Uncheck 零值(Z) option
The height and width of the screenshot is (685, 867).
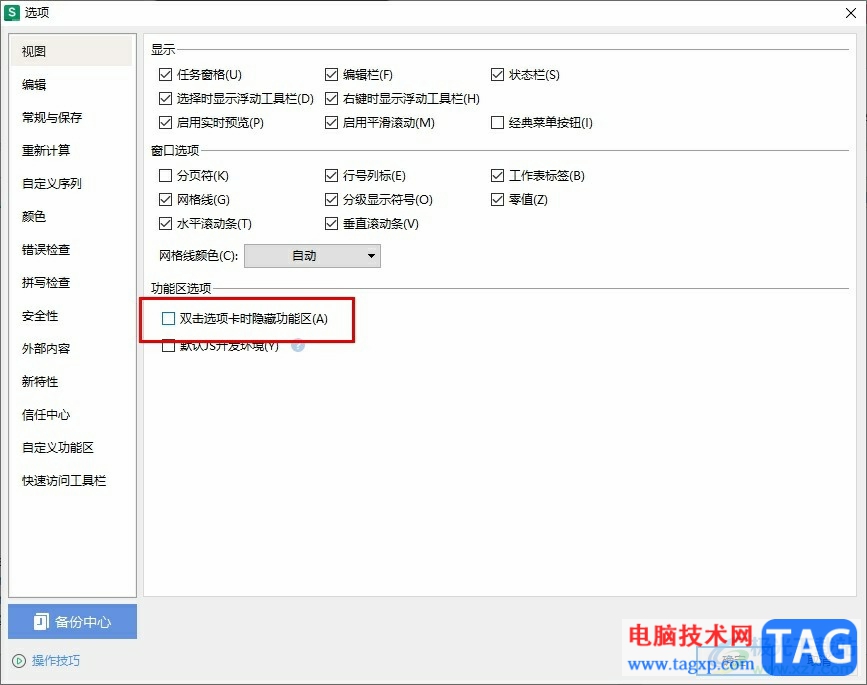497,199
